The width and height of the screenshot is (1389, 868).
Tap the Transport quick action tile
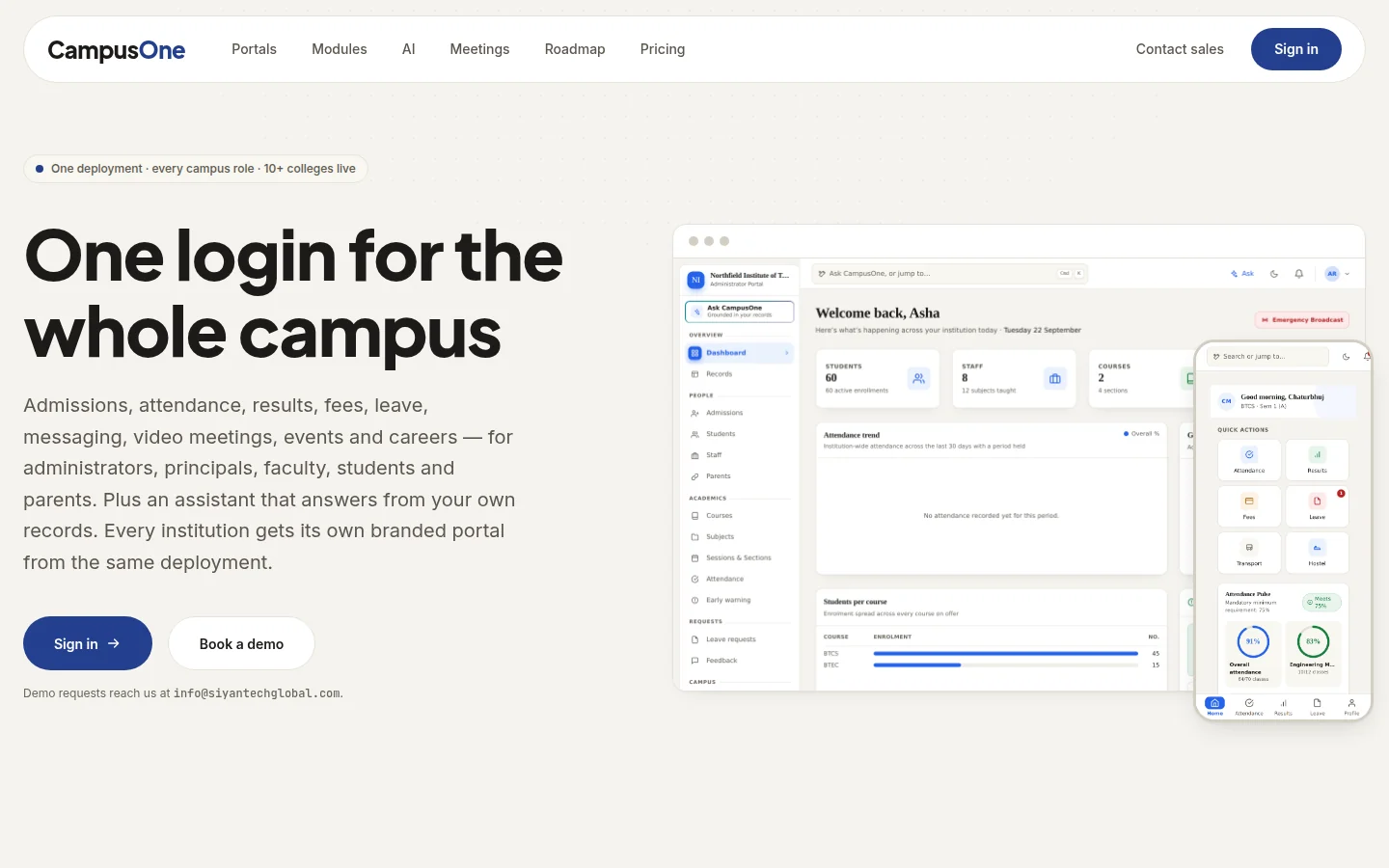point(1249,552)
